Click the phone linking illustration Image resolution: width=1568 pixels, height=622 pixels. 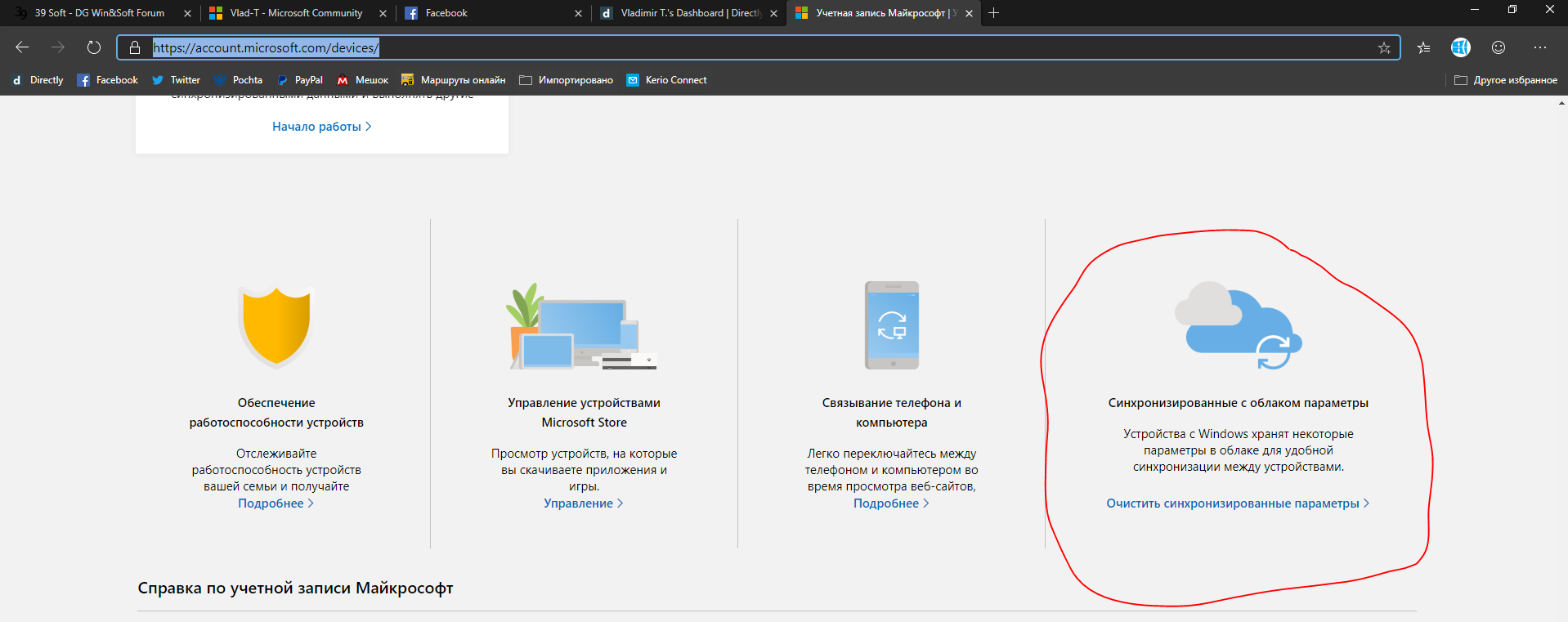pyautogui.click(x=892, y=325)
